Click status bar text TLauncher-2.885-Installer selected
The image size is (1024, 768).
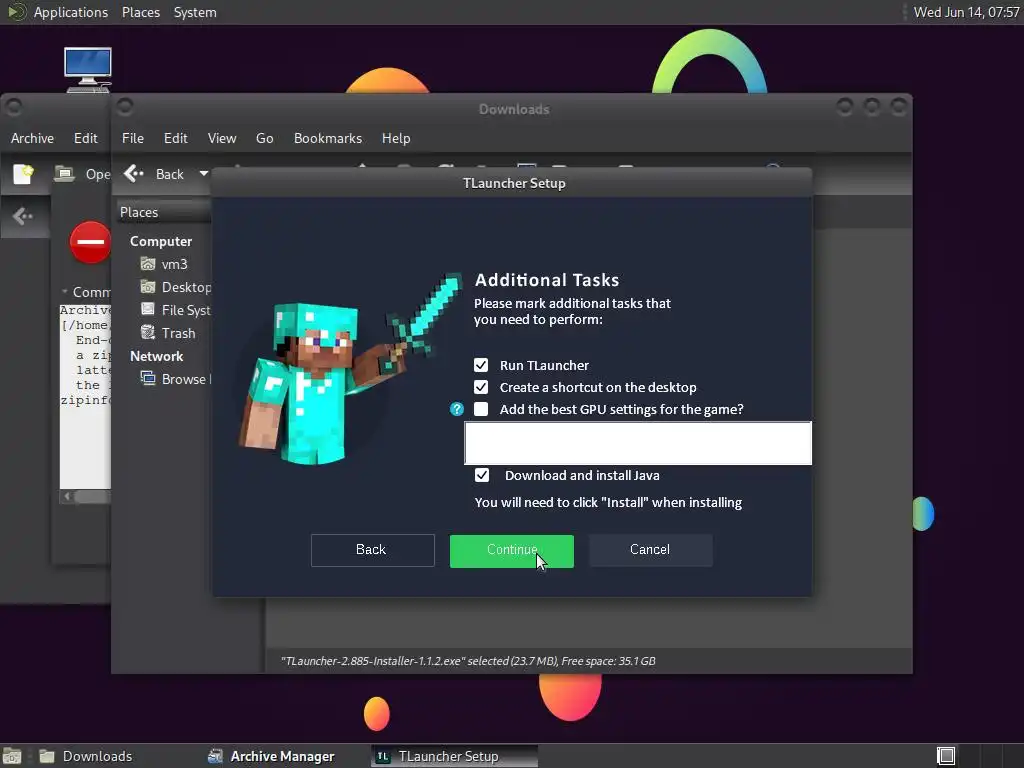coord(468,661)
